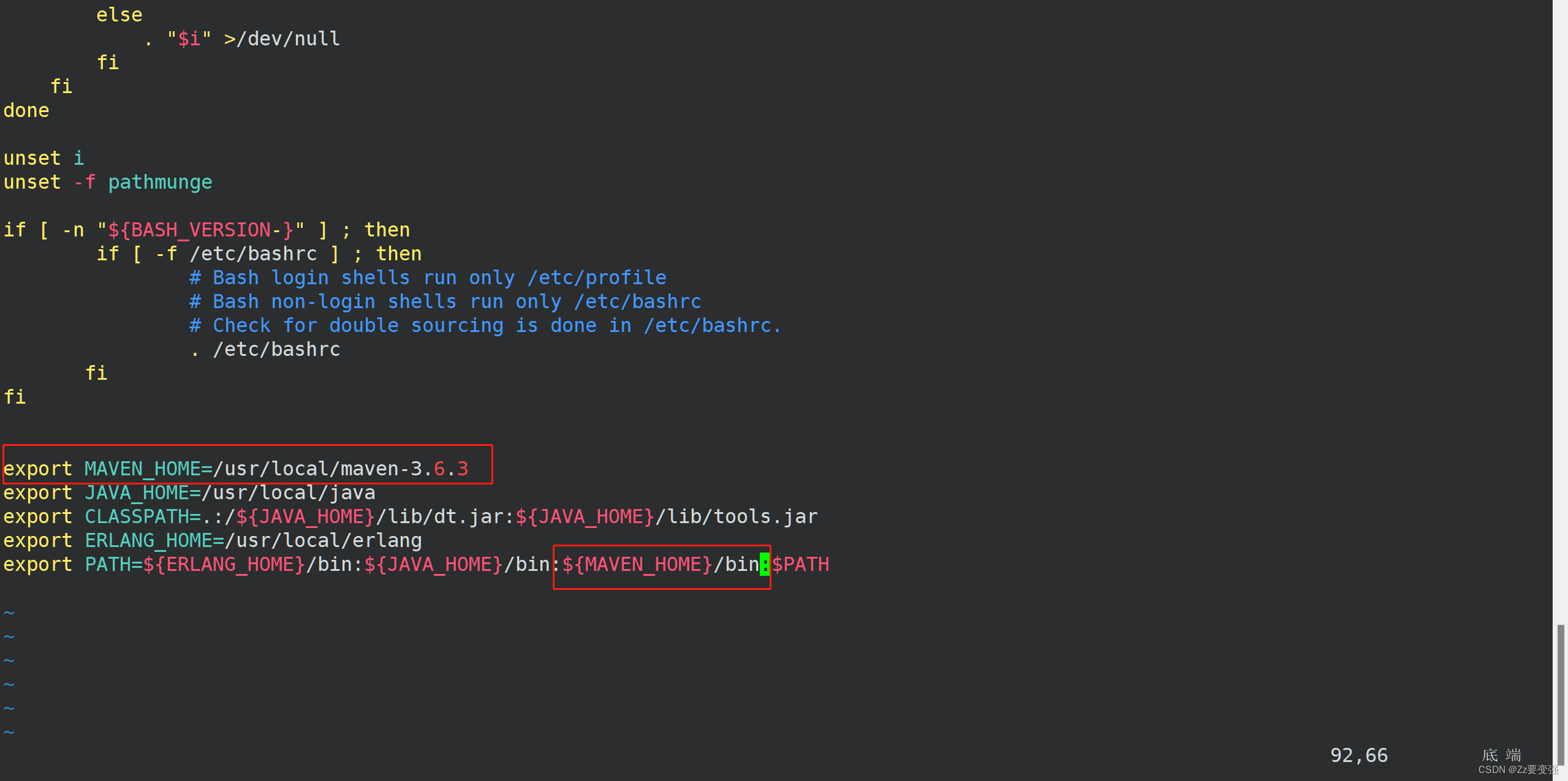The height and width of the screenshot is (781, 1568).
Task: Click the double sourcing check comment
Action: [484, 325]
